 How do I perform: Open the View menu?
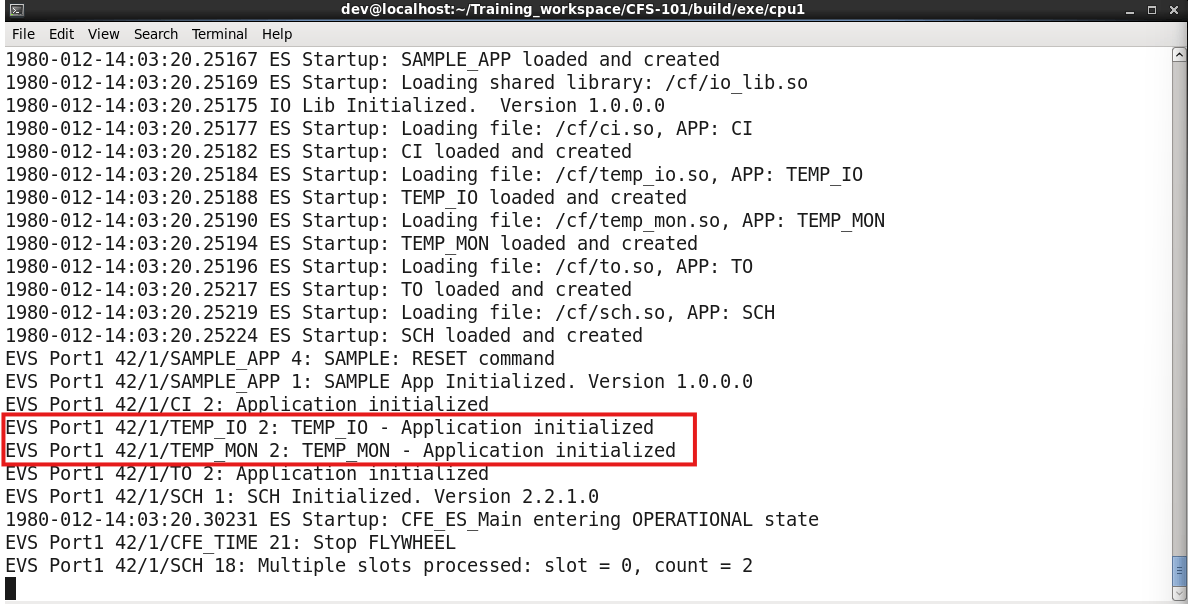click(103, 34)
